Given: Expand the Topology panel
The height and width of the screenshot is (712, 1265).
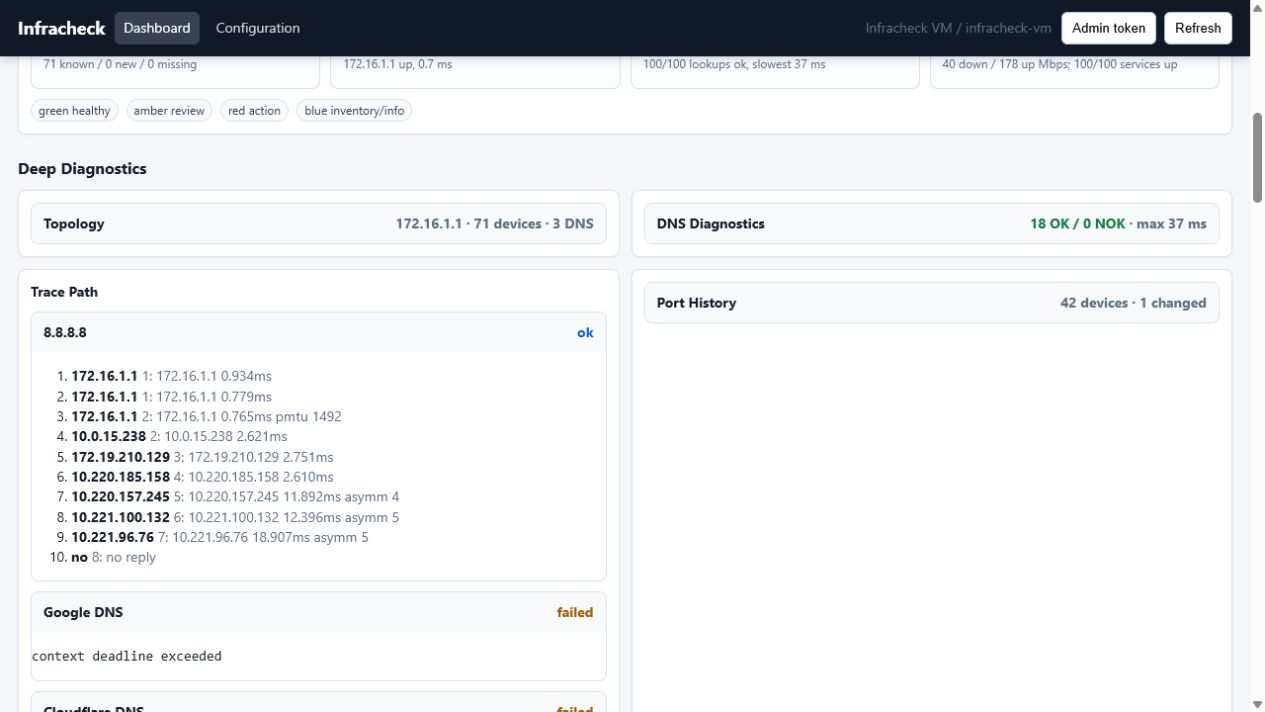Looking at the screenshot, I should pos(319,224).
